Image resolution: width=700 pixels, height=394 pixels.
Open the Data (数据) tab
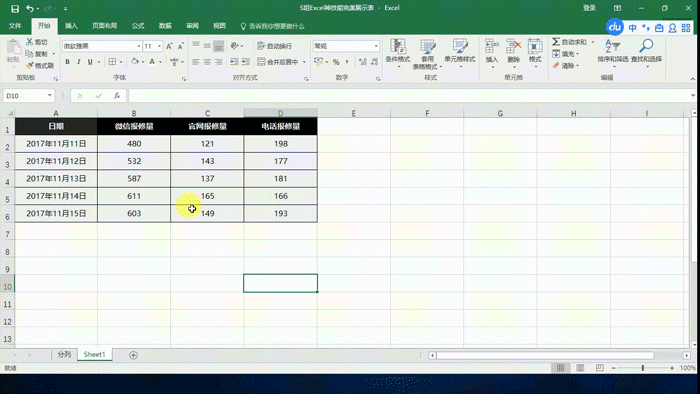[165, 26]
